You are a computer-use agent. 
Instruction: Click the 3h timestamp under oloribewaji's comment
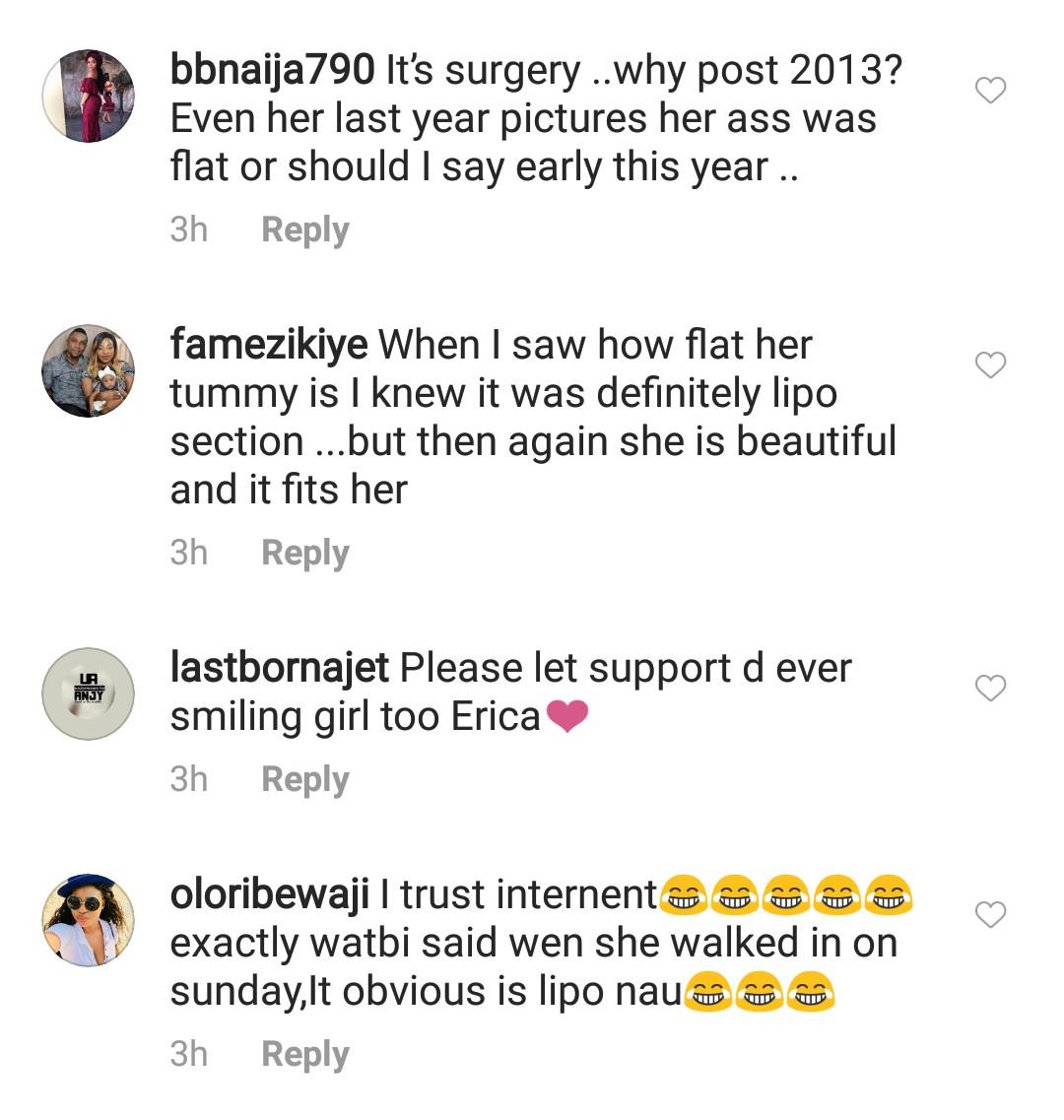[188, 1054]
